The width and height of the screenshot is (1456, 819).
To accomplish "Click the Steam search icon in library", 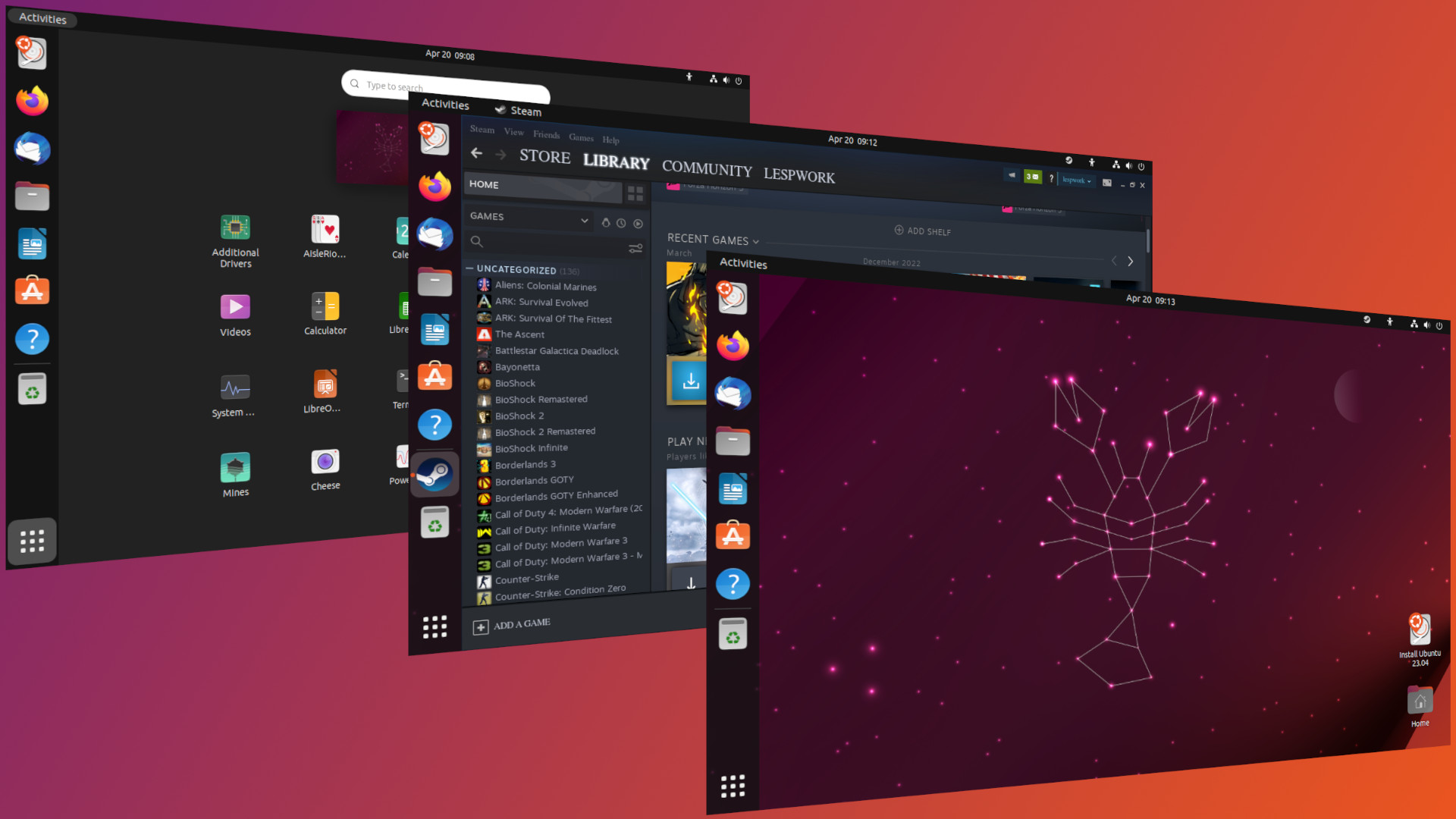I will [477, 243].
